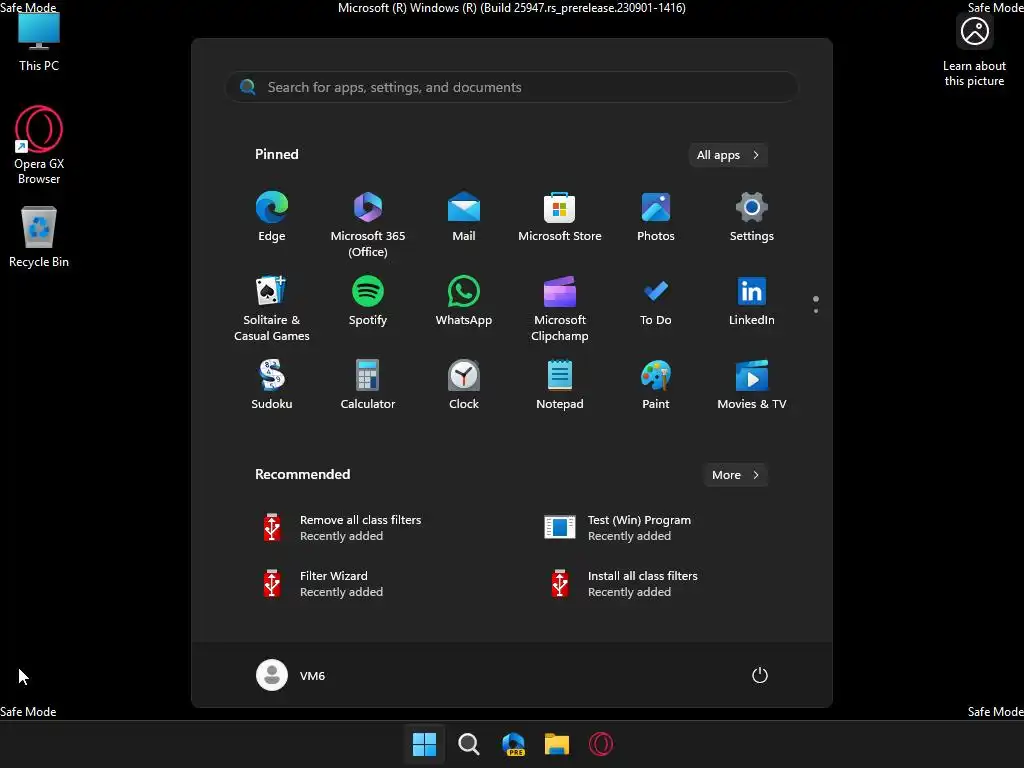Go to next pinned apps page dot
Screen dimensions: 1024x768
click(816, 311)
